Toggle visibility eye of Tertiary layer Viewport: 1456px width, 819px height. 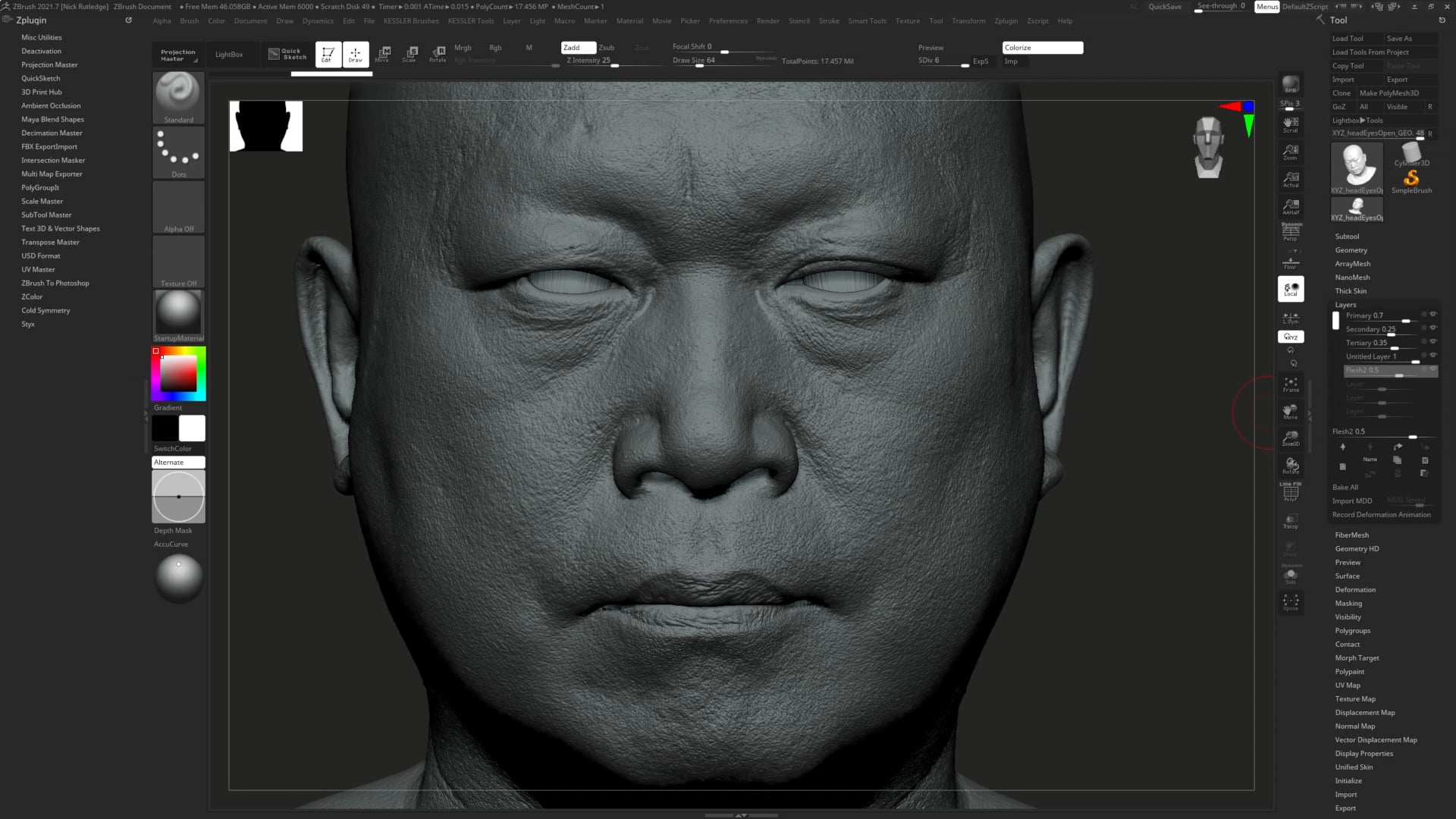(1432, 342)
